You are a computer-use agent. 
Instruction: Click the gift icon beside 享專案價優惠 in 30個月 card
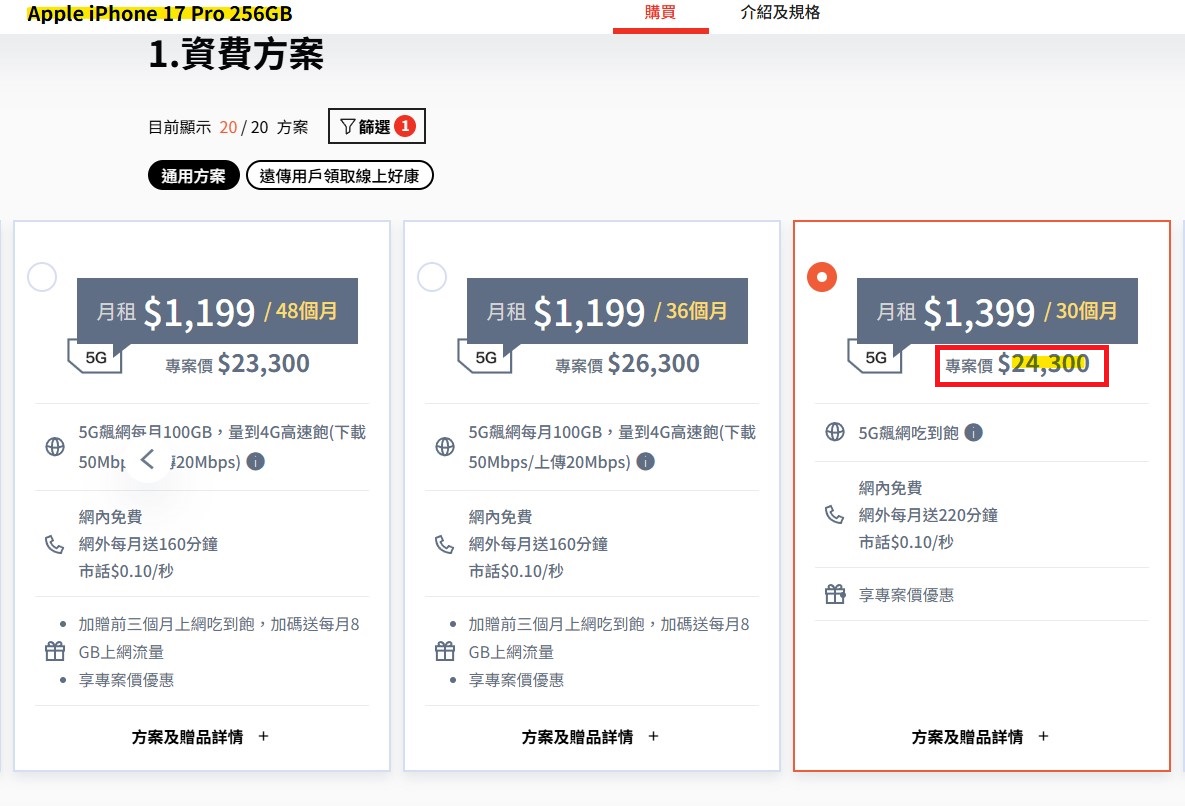tap(835, 594)
